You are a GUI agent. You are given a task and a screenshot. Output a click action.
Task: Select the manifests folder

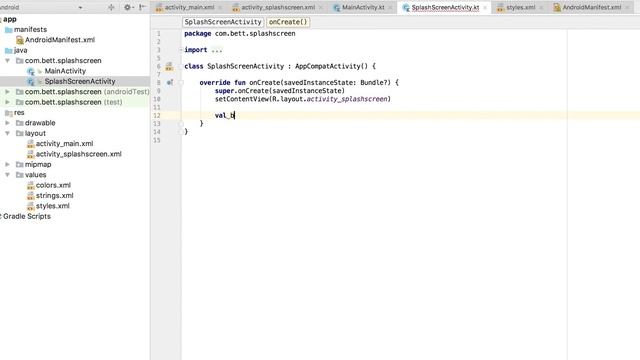pos(30,29)
